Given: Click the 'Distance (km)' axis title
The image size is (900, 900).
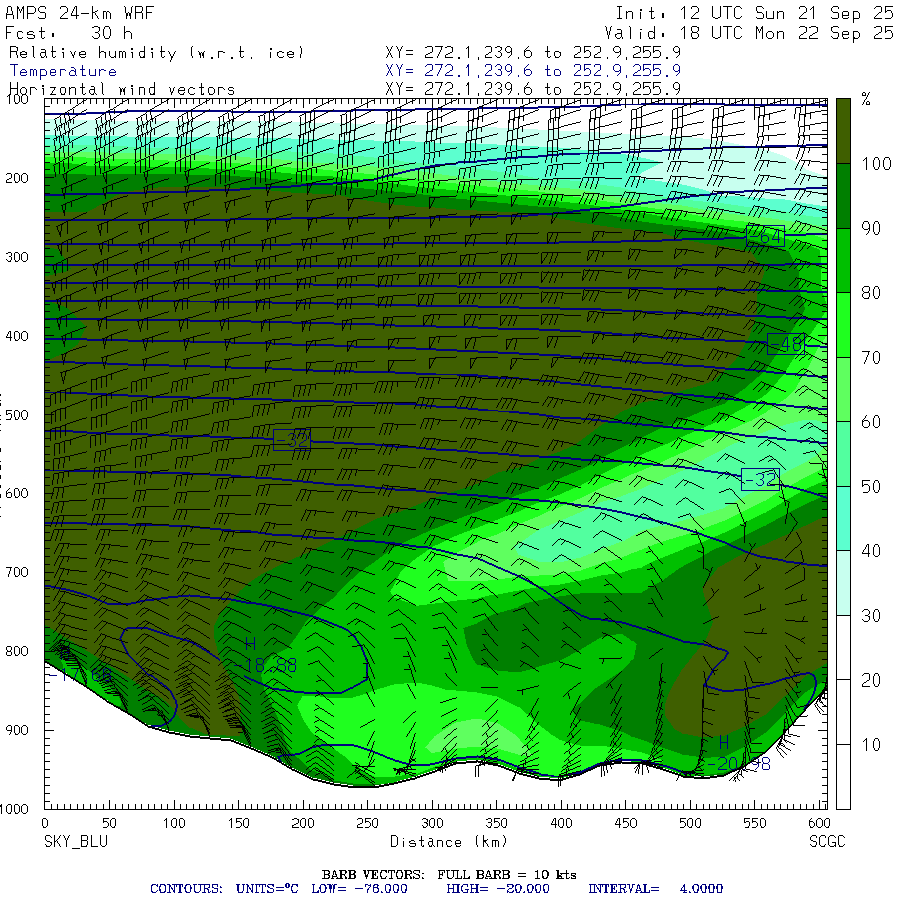Looking at the screenshot, I should (x=449, y=842).
